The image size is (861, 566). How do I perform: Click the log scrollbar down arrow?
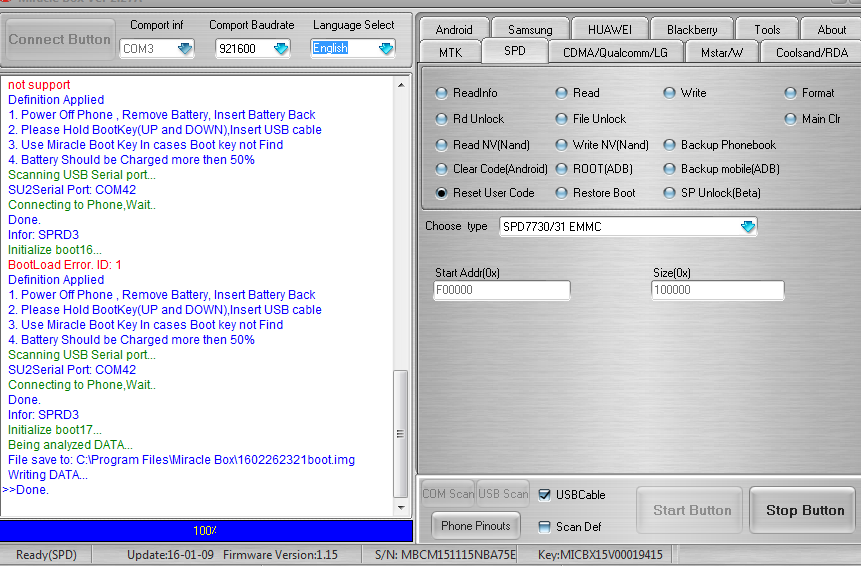point(401,508)
